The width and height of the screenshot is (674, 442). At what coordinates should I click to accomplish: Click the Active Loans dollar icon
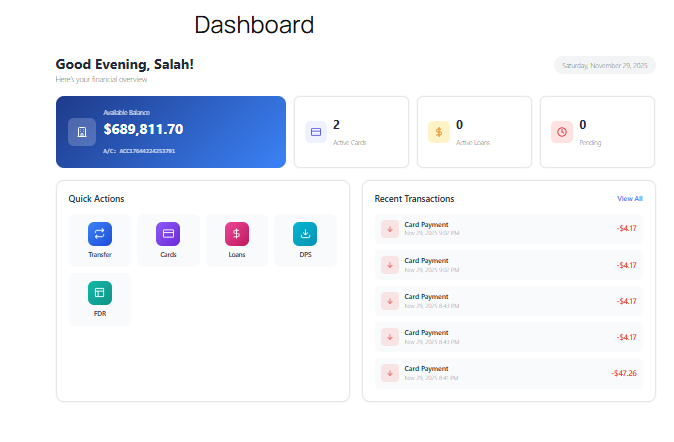click(x=439, y=132)
